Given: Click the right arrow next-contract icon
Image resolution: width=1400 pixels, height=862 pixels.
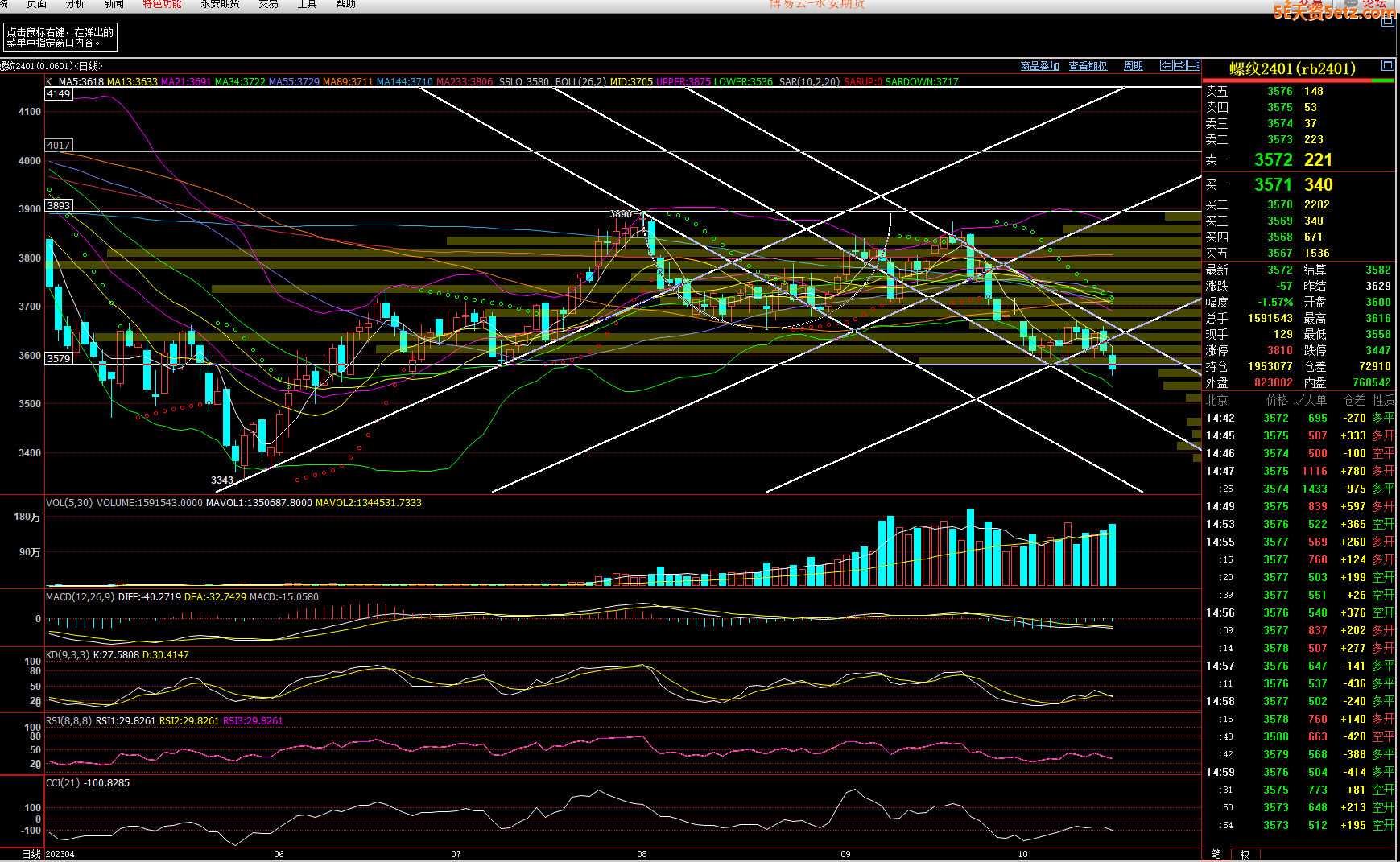Looking at the screenshot, I should (1179, 65).
